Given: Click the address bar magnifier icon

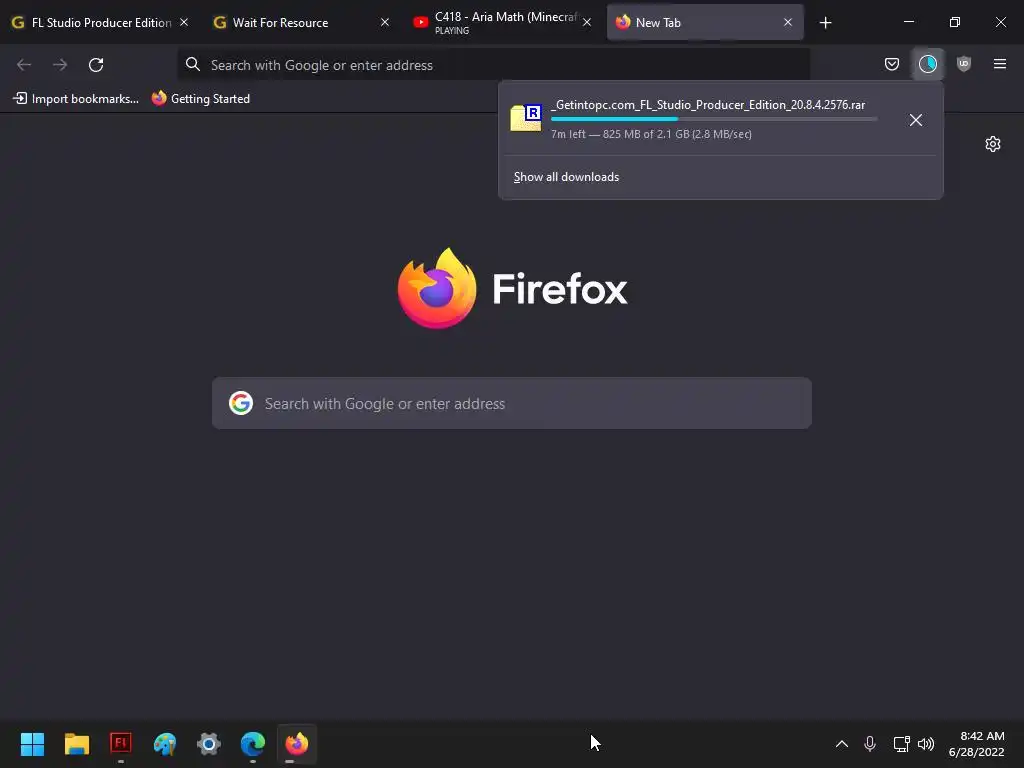Looking at the screenshot, I should coord(193,64).
